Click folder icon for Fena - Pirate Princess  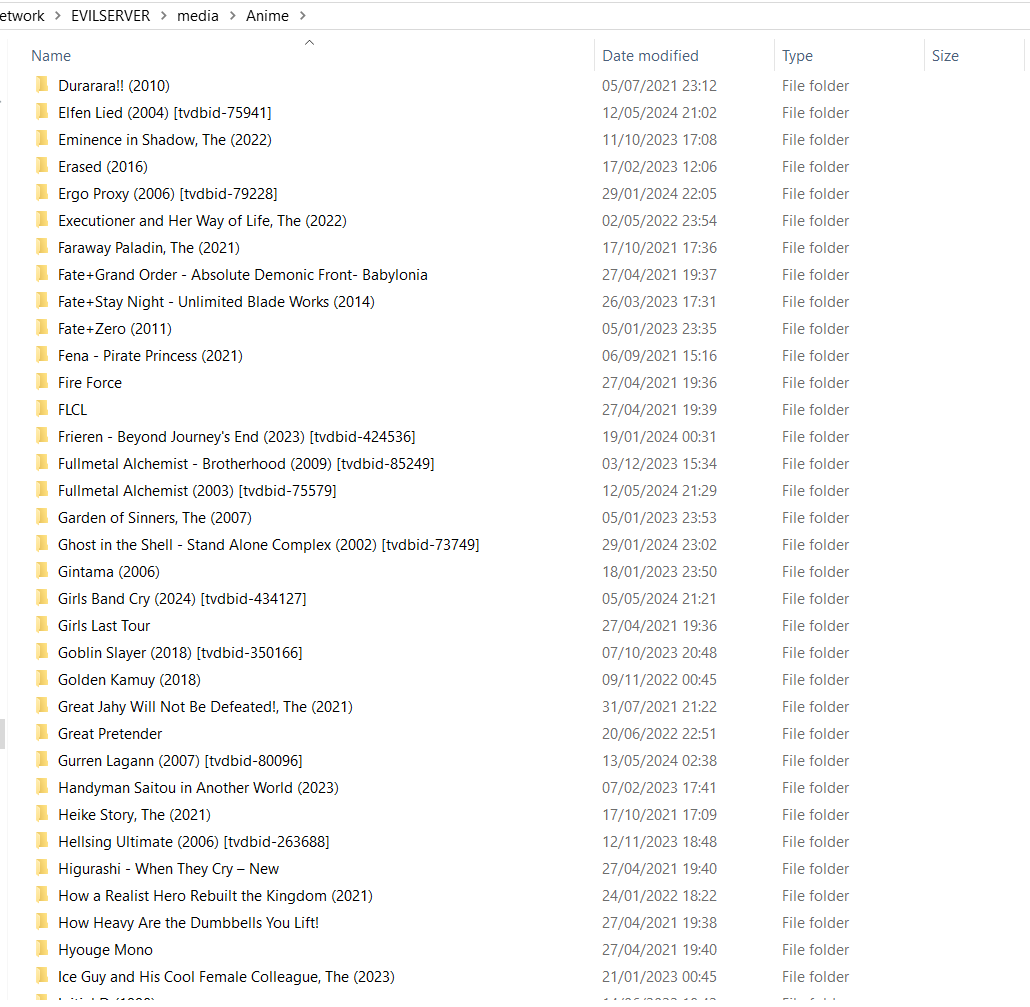coord(42,354)
